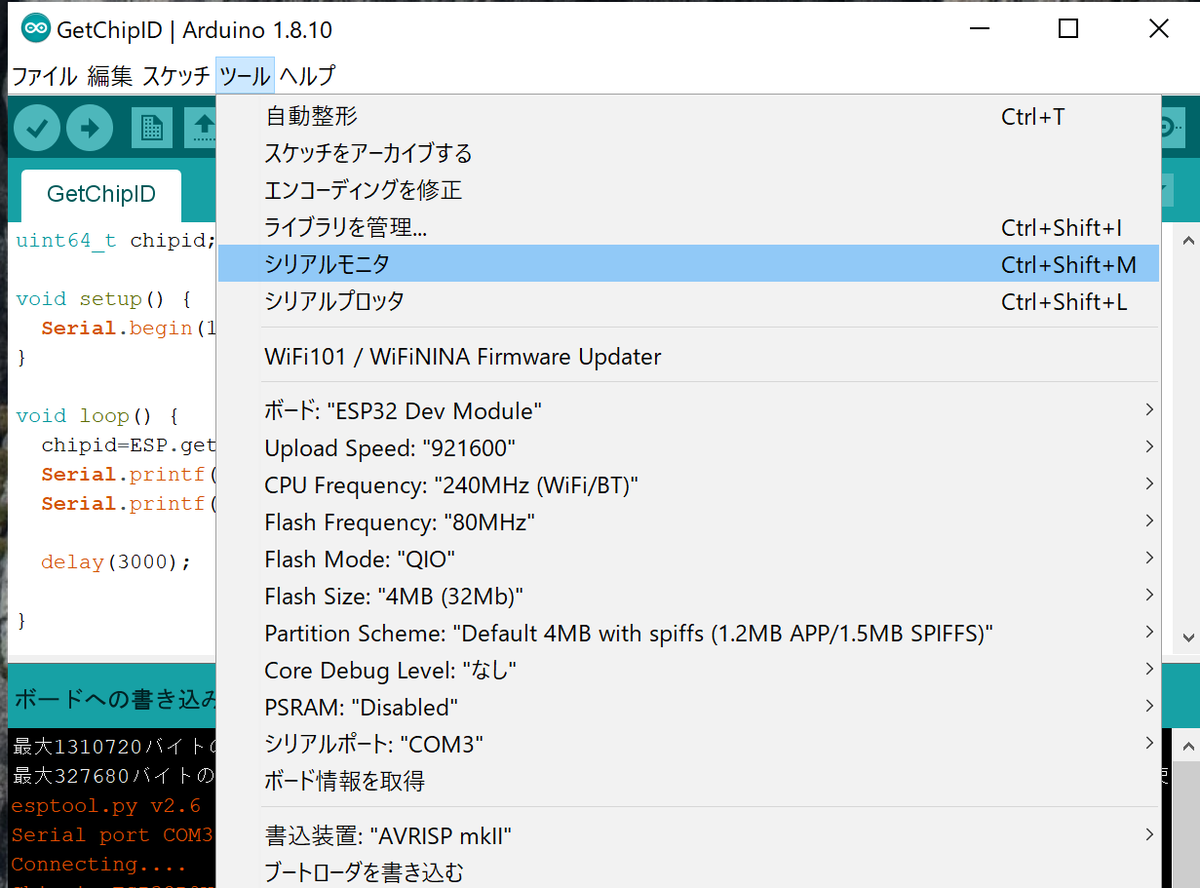Minimize the Arduino window
The width and height of the screenshot is (1200, 888).
[x=978, y=29]
